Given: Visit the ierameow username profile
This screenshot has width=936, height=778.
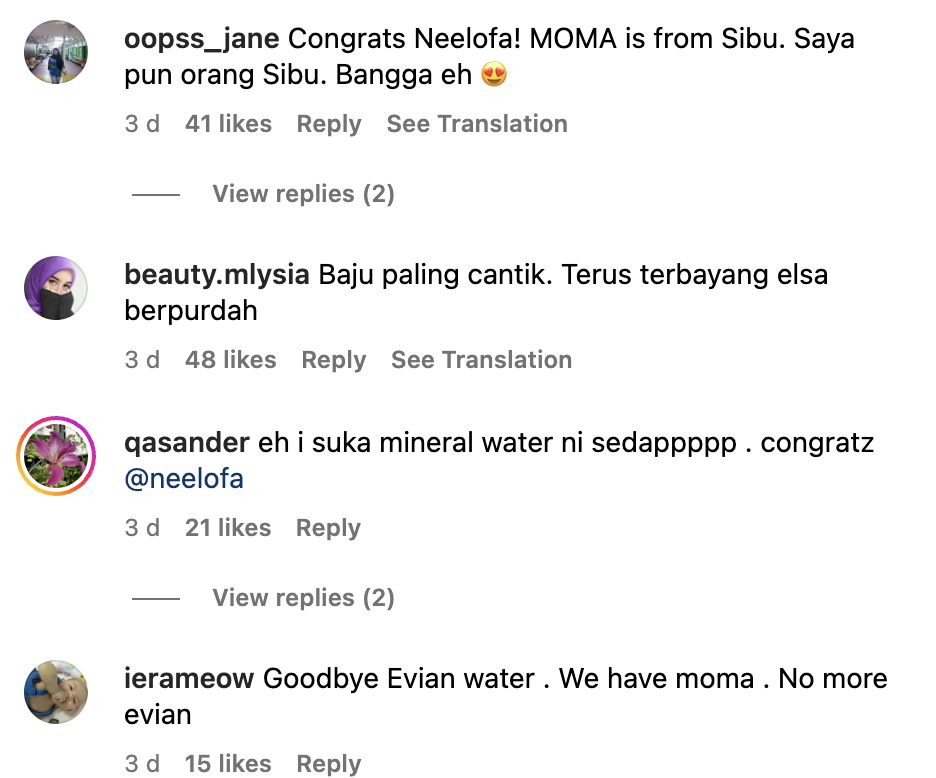Looking at the screenshot, I should 190,679.
